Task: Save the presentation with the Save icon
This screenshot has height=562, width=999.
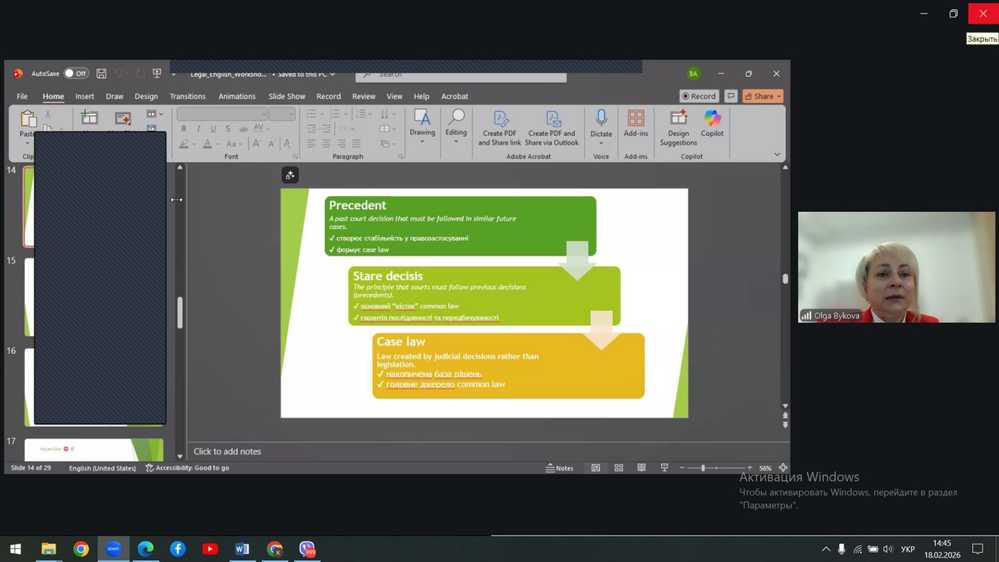Action: 101,74
